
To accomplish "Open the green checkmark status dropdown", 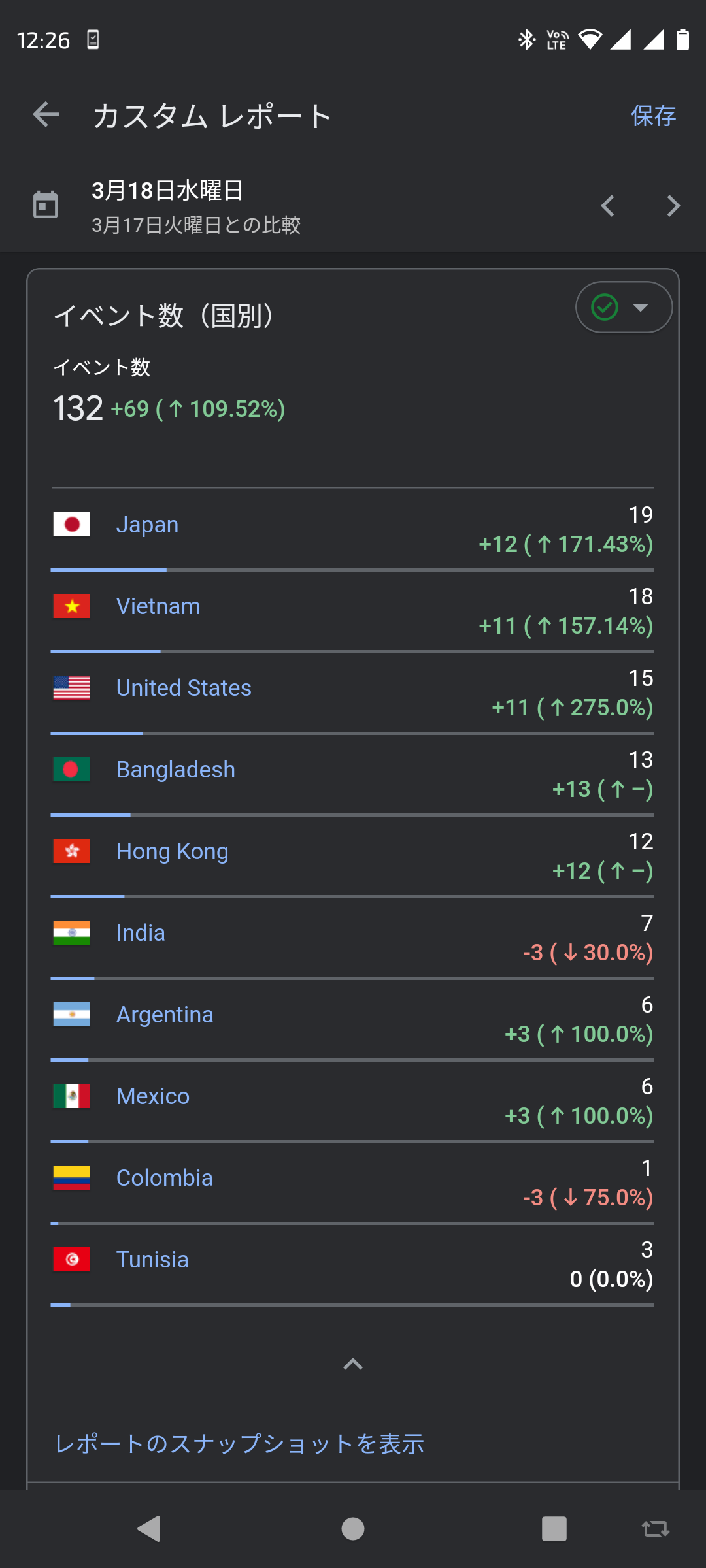I will point(624,307).
